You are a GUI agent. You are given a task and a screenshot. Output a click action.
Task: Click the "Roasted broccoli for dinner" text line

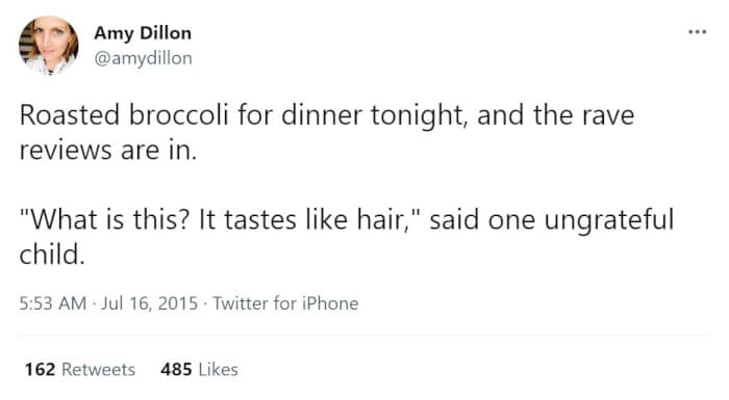coord(327,115)
